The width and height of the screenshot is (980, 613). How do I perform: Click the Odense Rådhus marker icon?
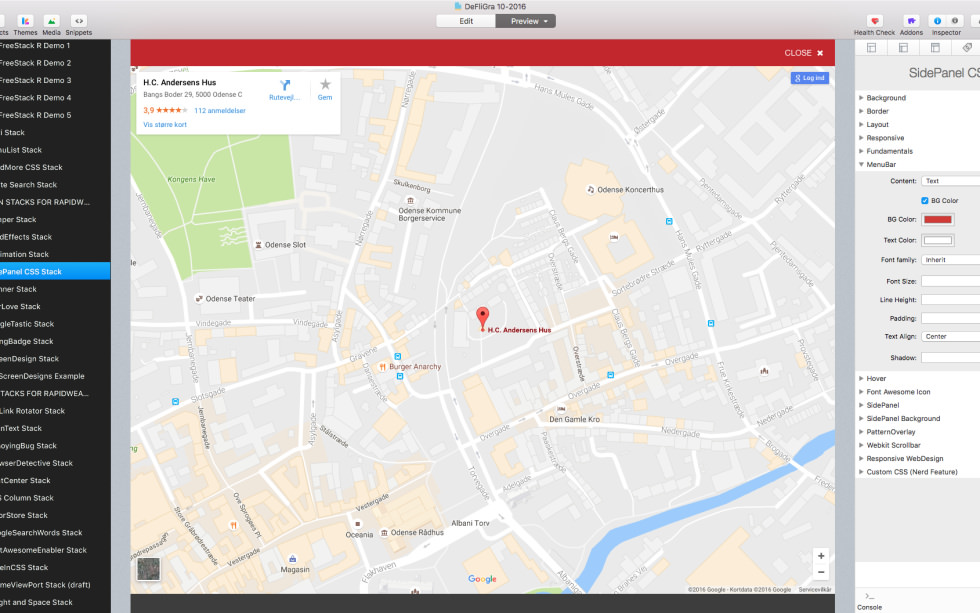(x=384, y=532)
